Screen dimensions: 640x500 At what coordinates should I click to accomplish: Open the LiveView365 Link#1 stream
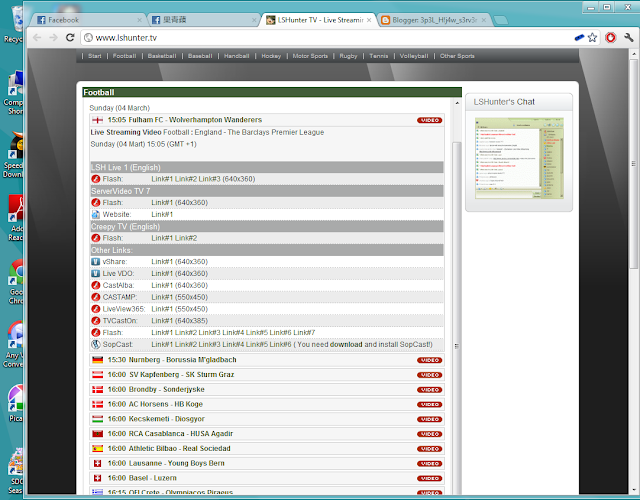point(162,309)
